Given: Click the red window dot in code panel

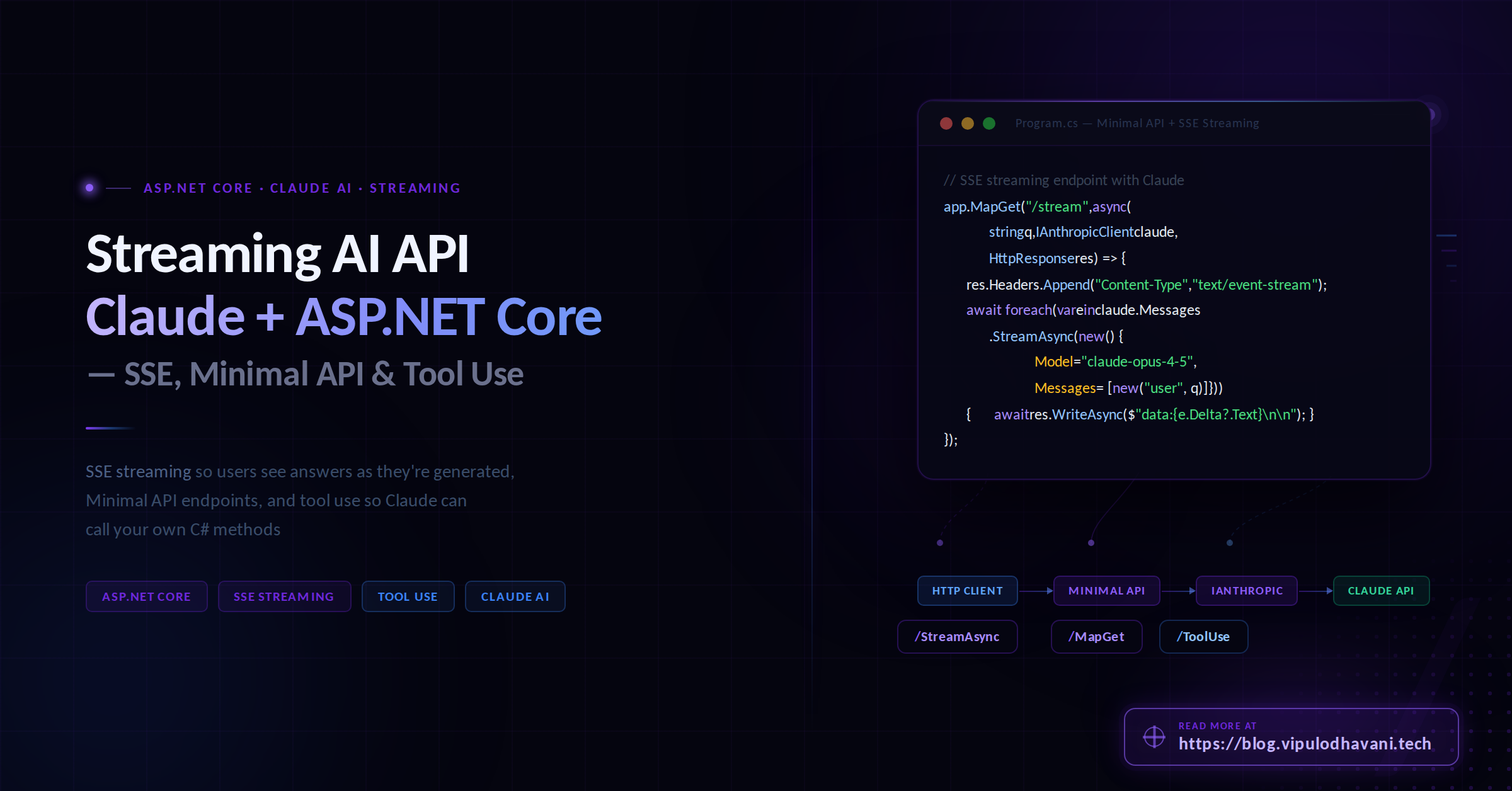Looking at the screenshot, I should pyautogui.click(x=946, y=123).
